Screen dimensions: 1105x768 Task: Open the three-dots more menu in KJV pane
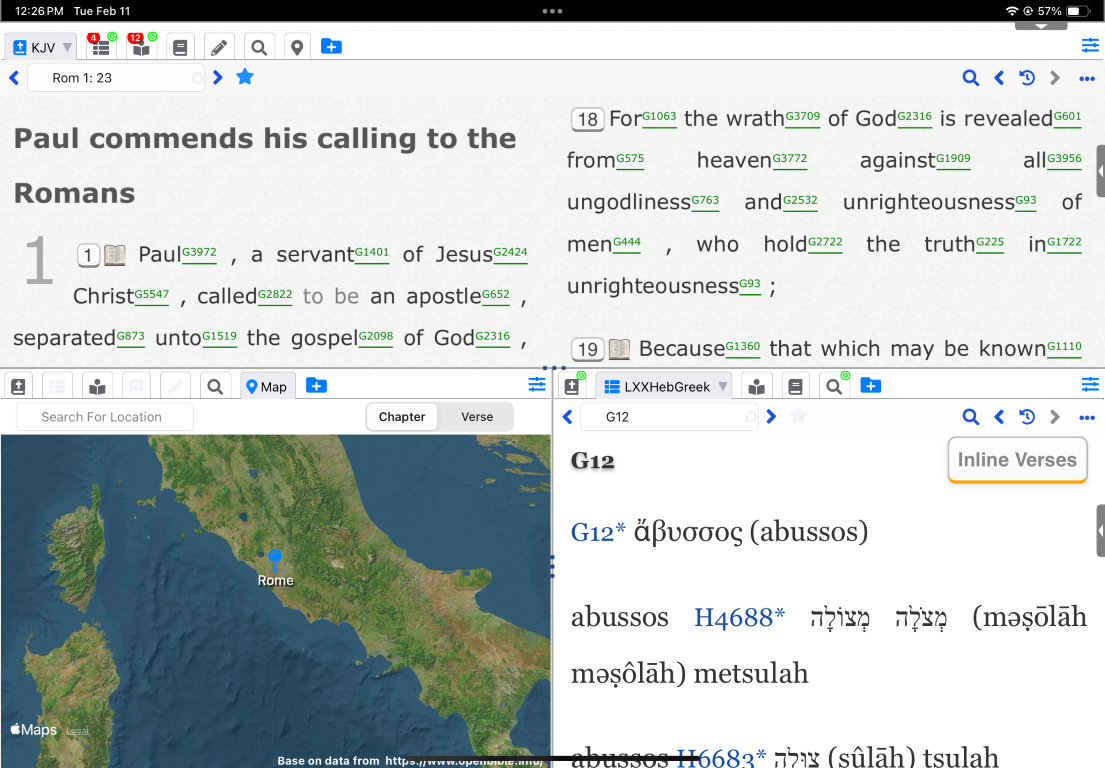pos(1087,78)
